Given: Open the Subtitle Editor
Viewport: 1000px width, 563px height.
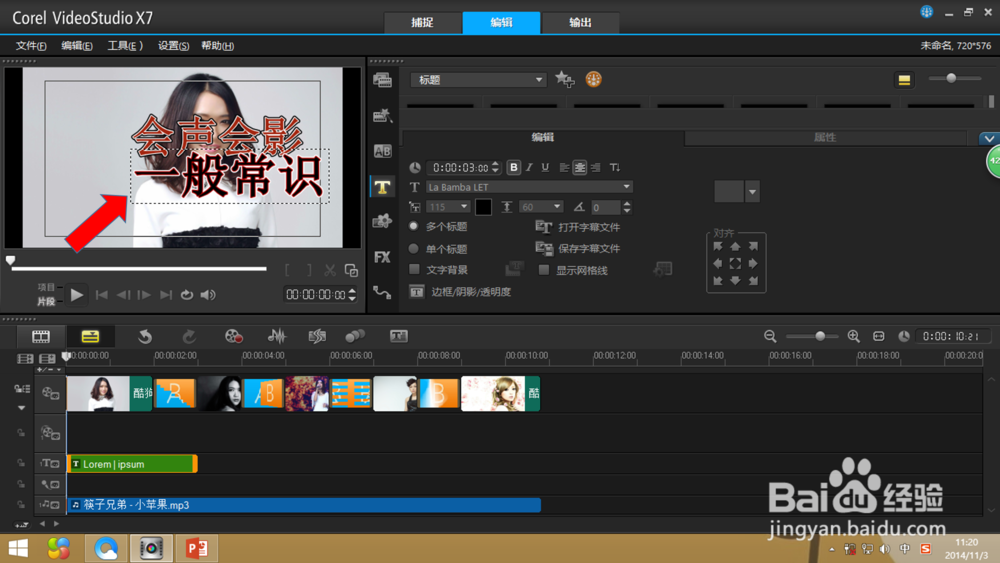Looking at the screenshot, I should click(399, 336).
